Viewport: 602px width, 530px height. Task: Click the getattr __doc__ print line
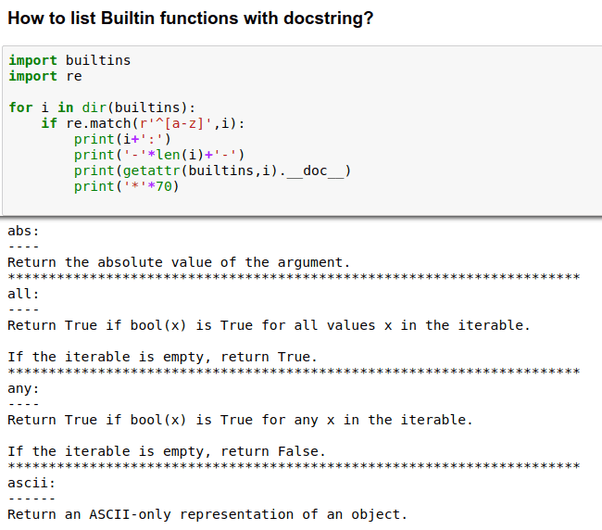coord(212,171)
